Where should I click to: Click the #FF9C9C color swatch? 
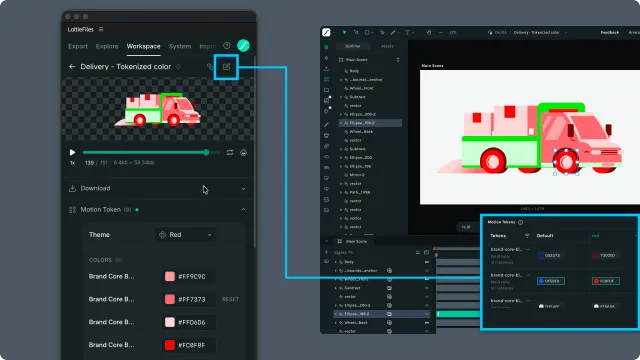[x=170, y=276]
